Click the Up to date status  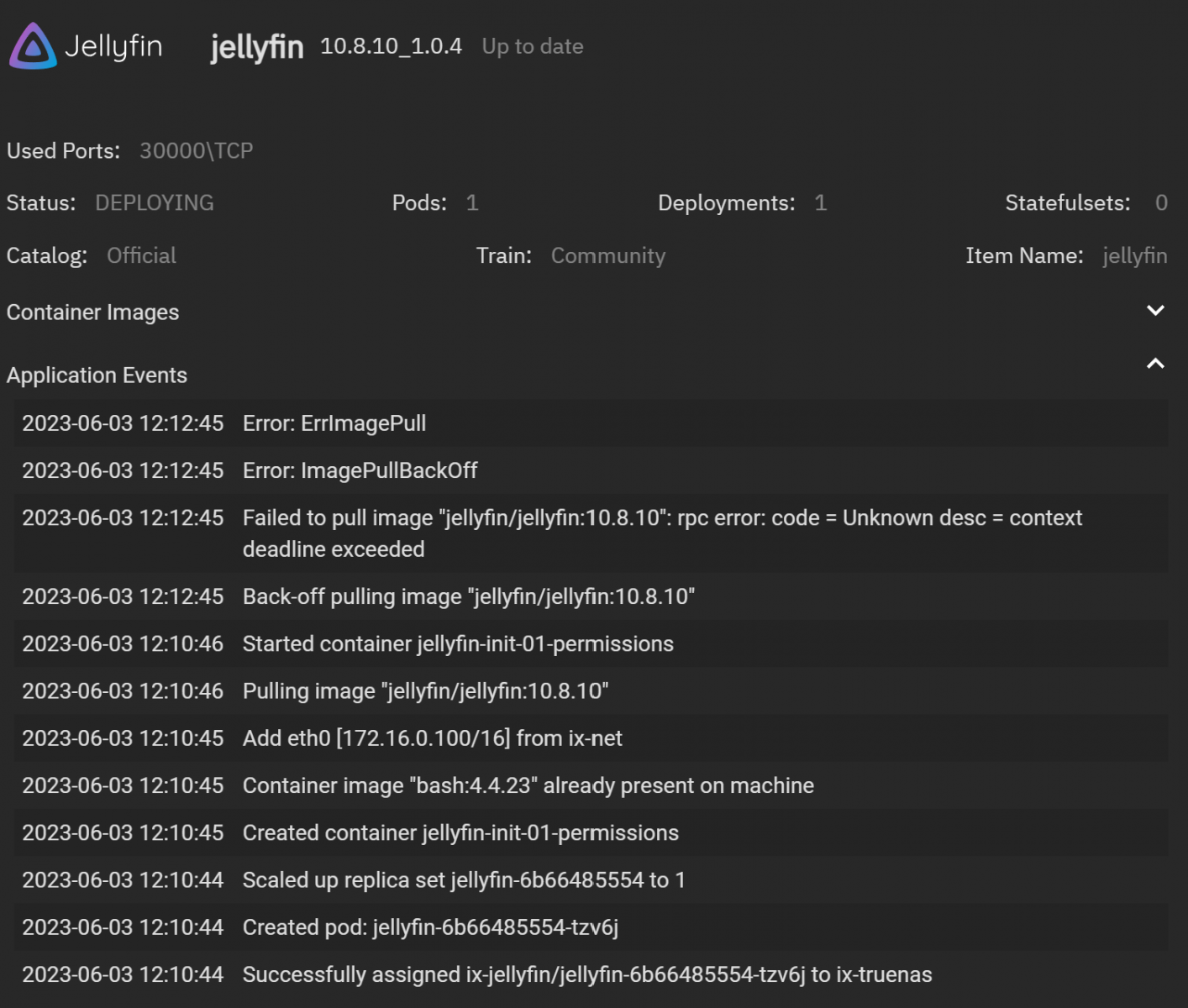coord(533,46)
